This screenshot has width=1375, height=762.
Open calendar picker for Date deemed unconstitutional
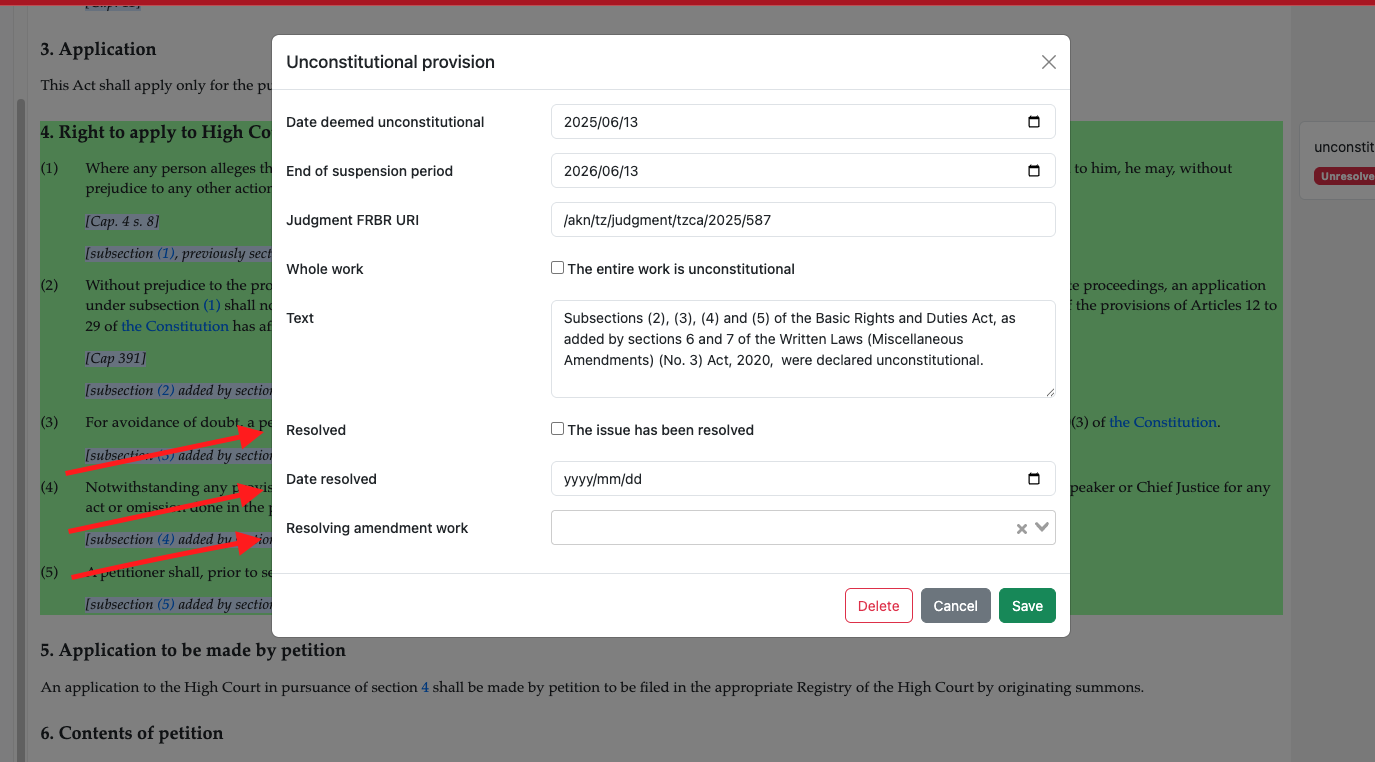[x=1034, y=122]
